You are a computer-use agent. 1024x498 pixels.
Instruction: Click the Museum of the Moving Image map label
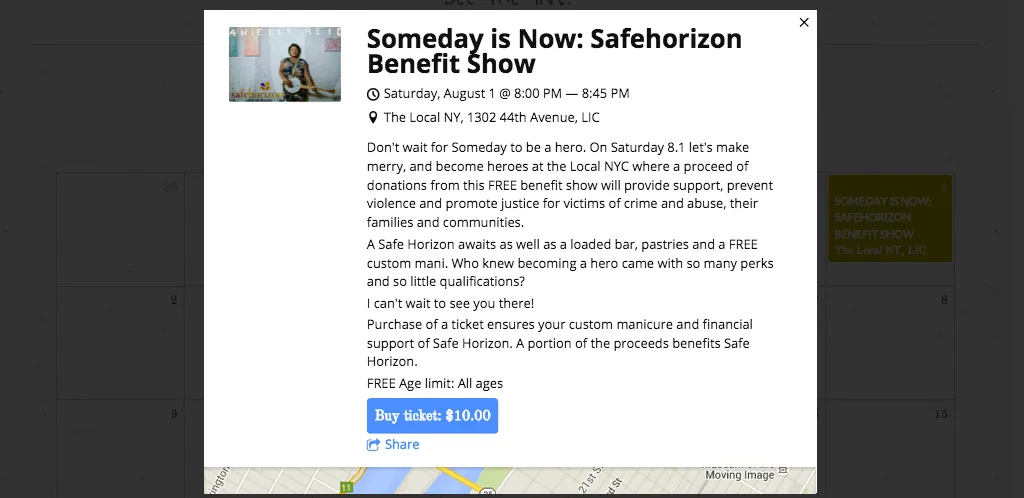click(x=739, y=473)
